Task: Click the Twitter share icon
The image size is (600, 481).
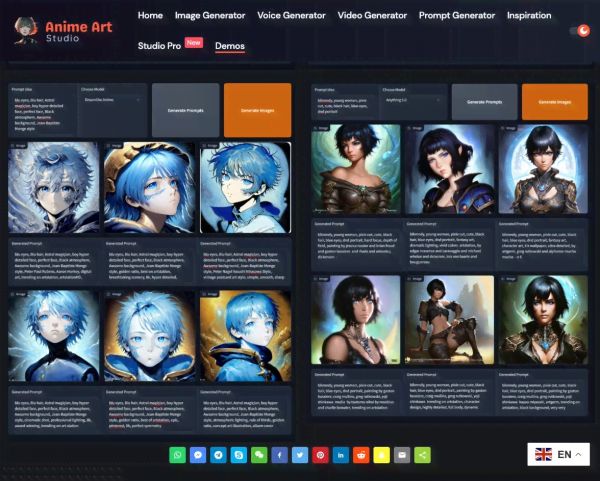Action: [300, 455]
